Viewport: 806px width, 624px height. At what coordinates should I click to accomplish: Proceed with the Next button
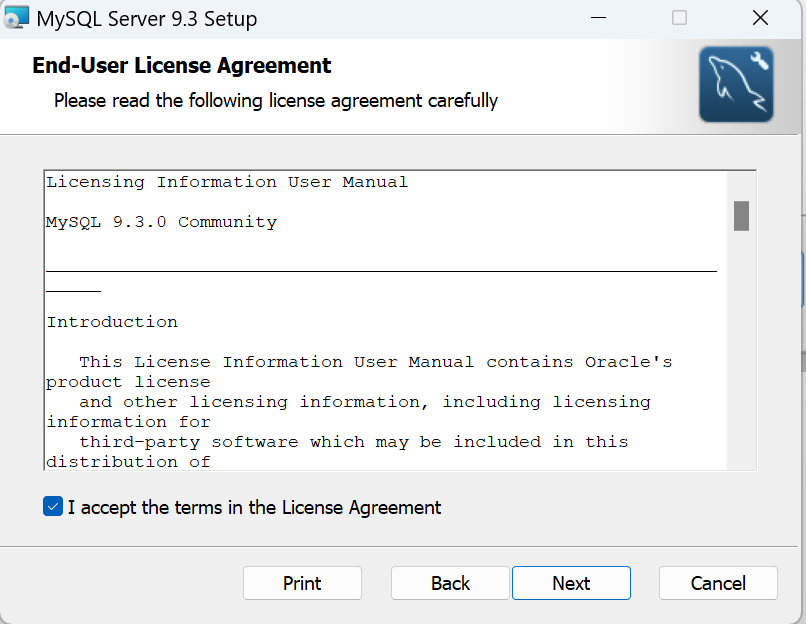(571, 583)
